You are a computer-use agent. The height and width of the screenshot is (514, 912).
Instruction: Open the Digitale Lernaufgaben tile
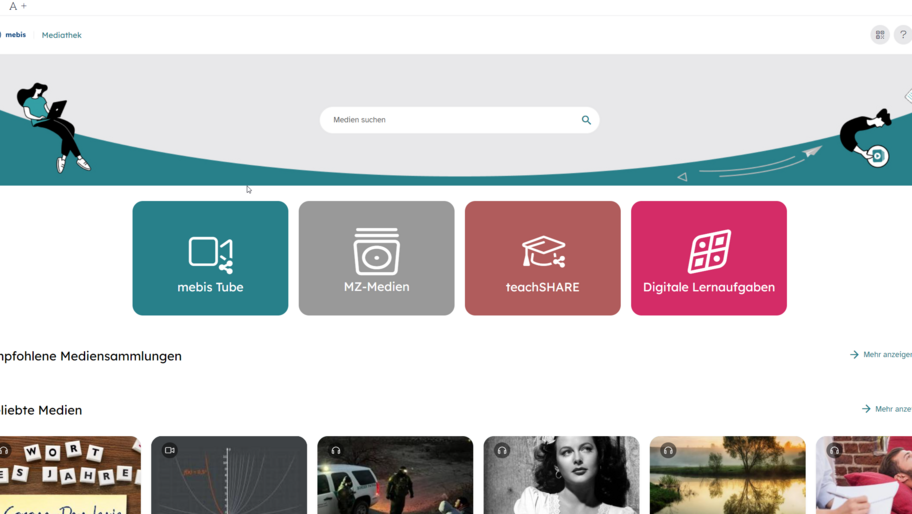708,258
